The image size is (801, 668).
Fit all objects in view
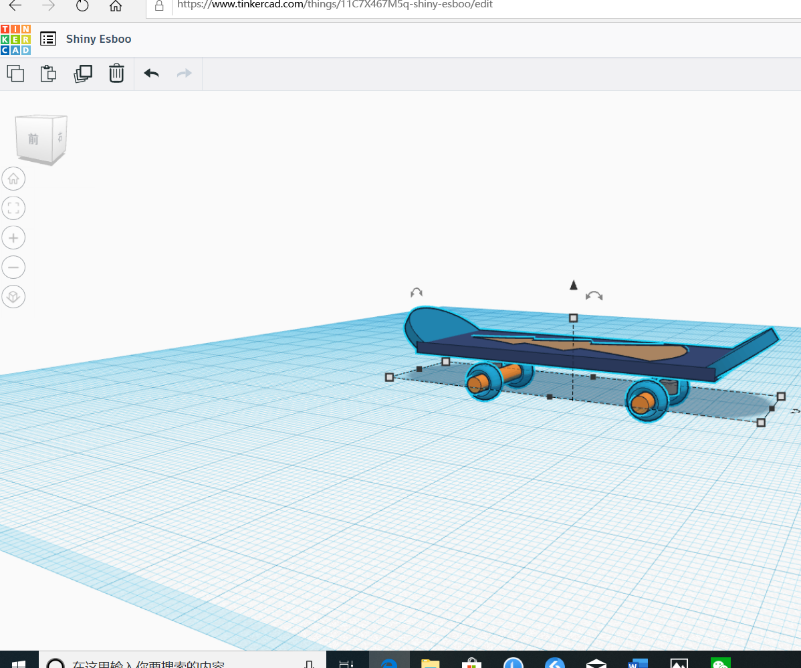point(13,208)
